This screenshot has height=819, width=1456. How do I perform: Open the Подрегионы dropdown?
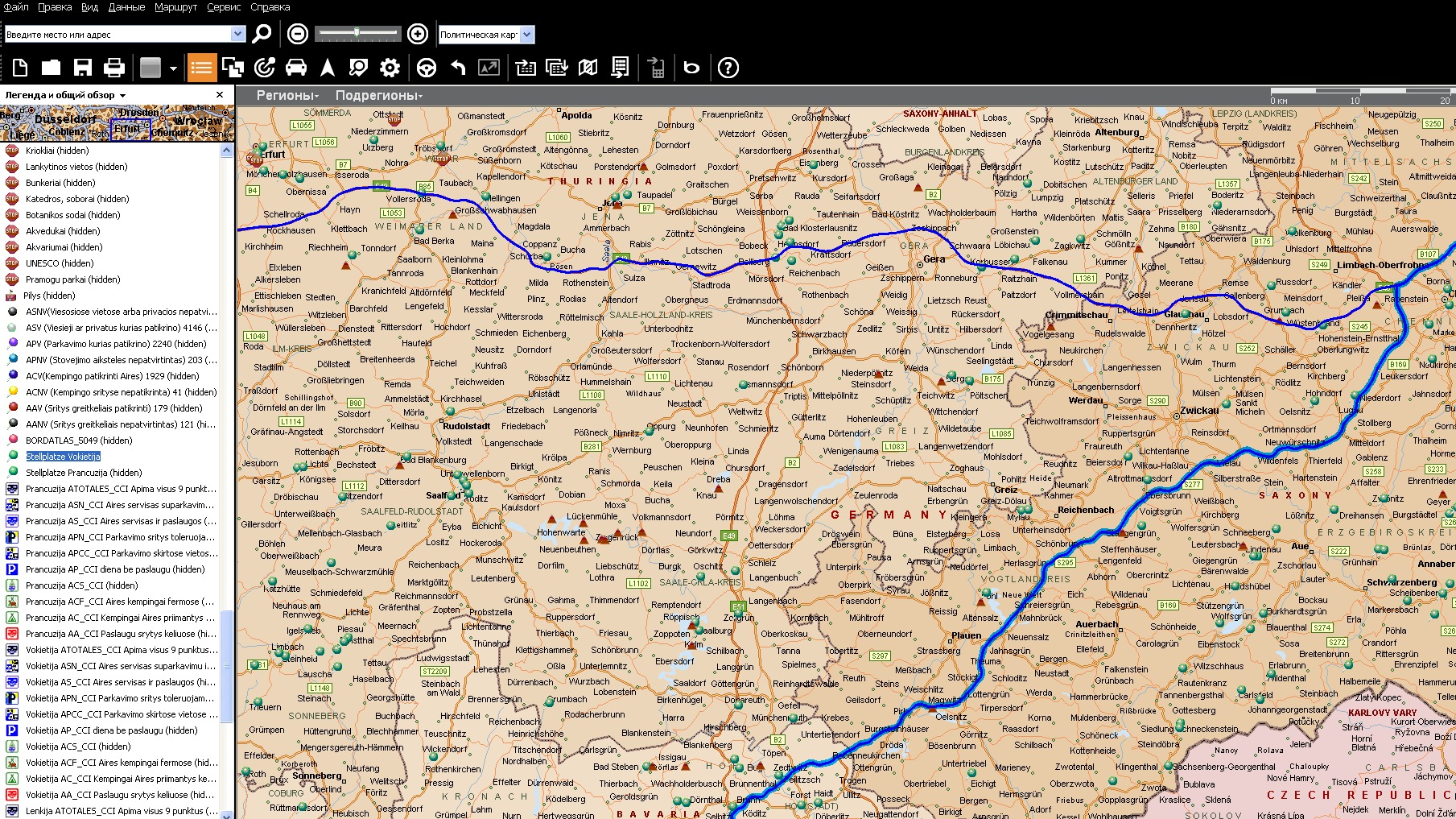(x=378, y=95)
